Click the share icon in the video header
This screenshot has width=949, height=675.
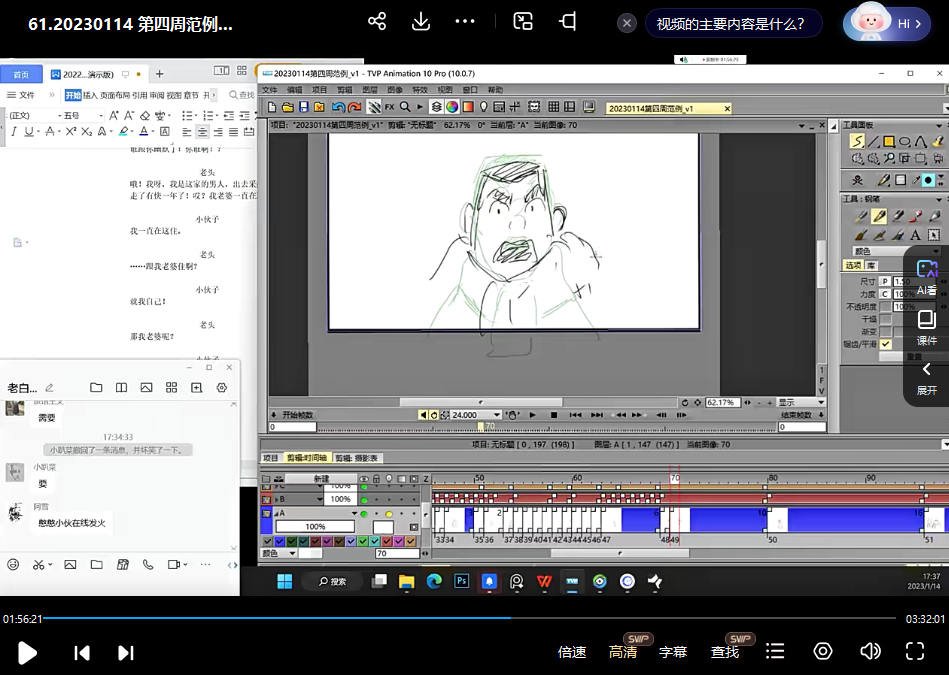[377, 22]
